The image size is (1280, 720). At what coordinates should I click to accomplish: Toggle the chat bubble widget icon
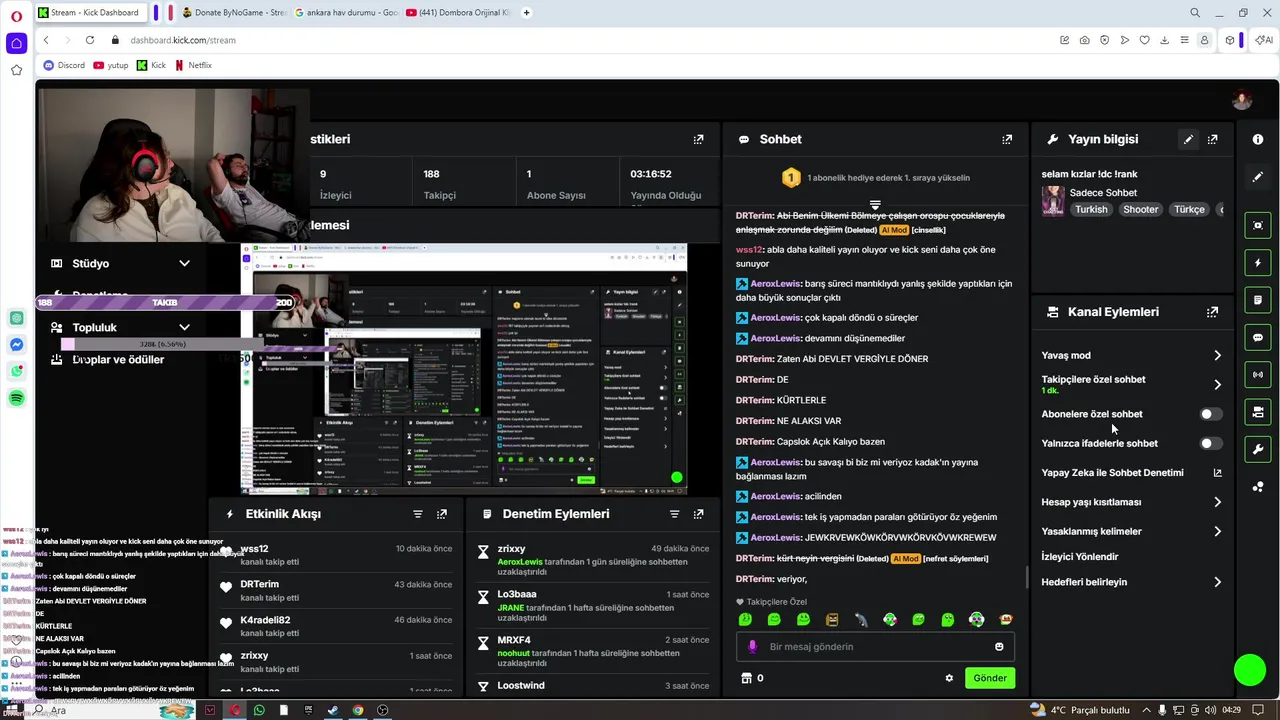pyautogui.click(x=1258, y=337)
